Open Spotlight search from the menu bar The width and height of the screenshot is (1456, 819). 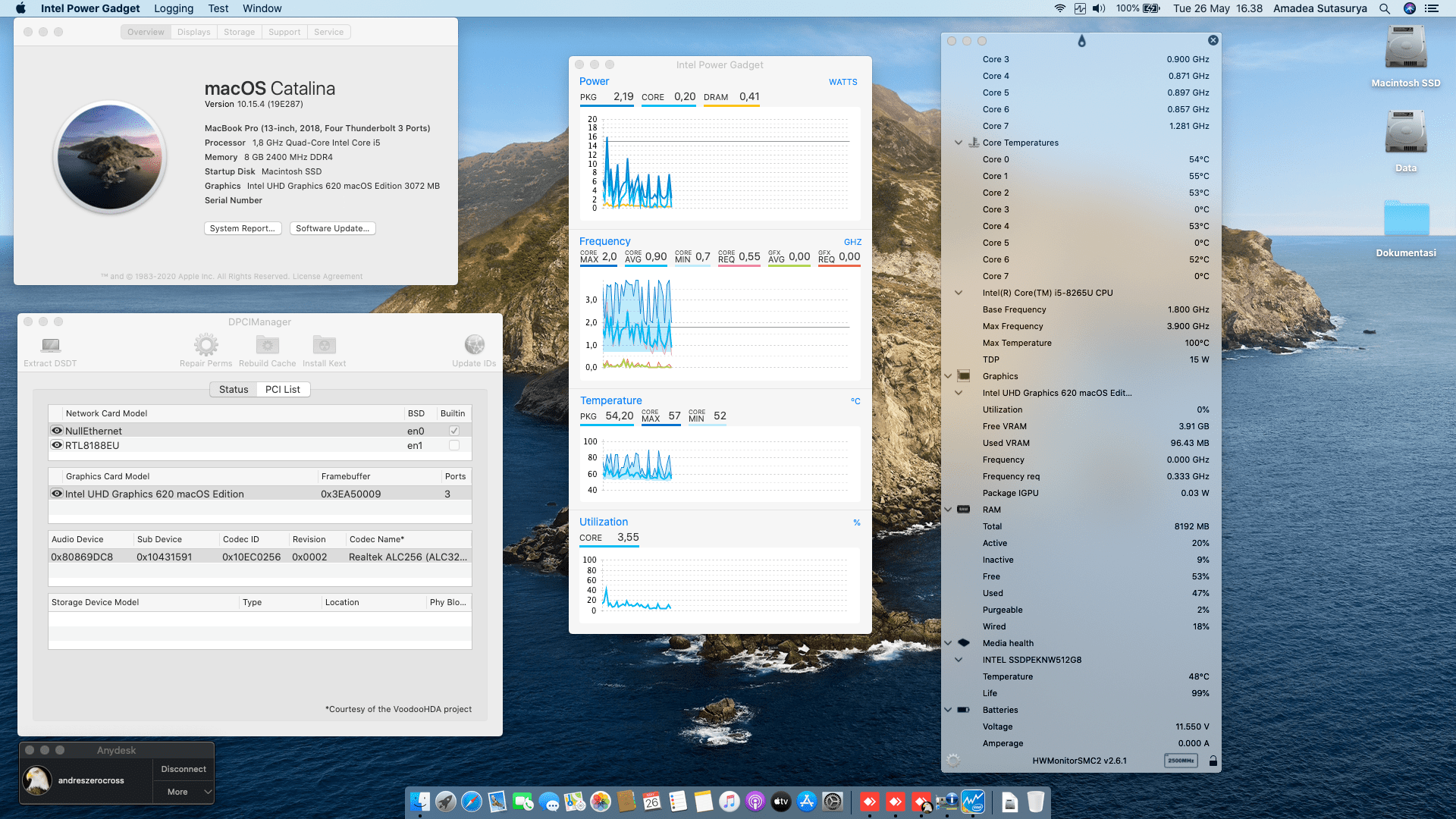coord(1385,8)
